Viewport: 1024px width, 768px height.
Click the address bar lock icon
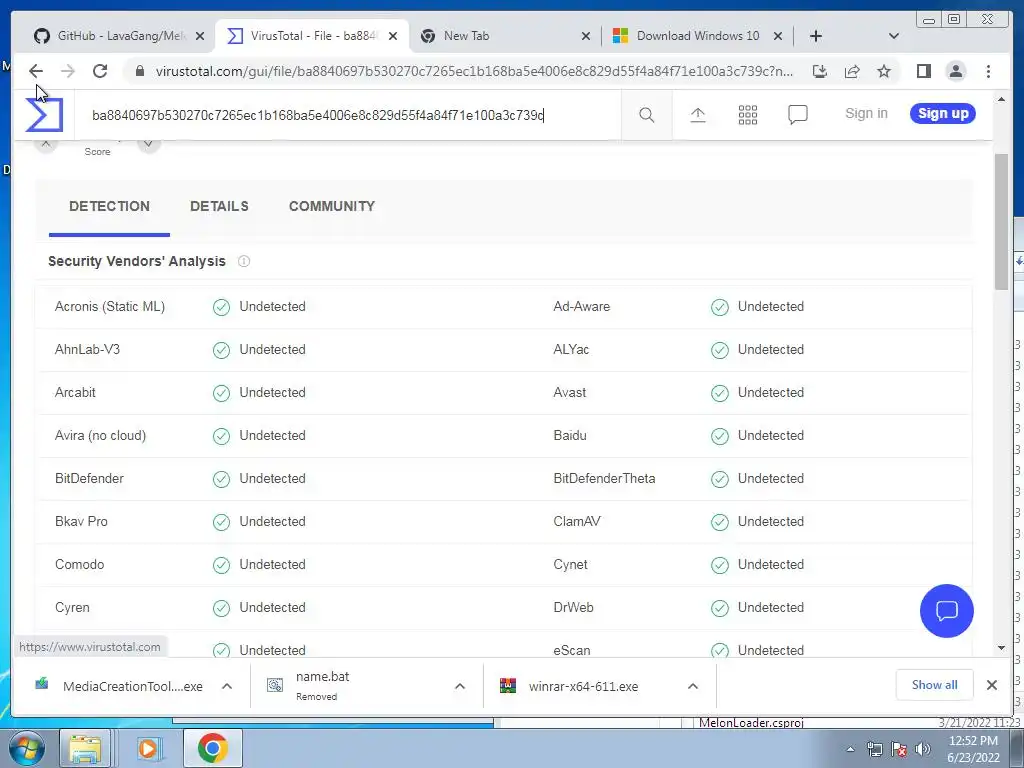139,71
